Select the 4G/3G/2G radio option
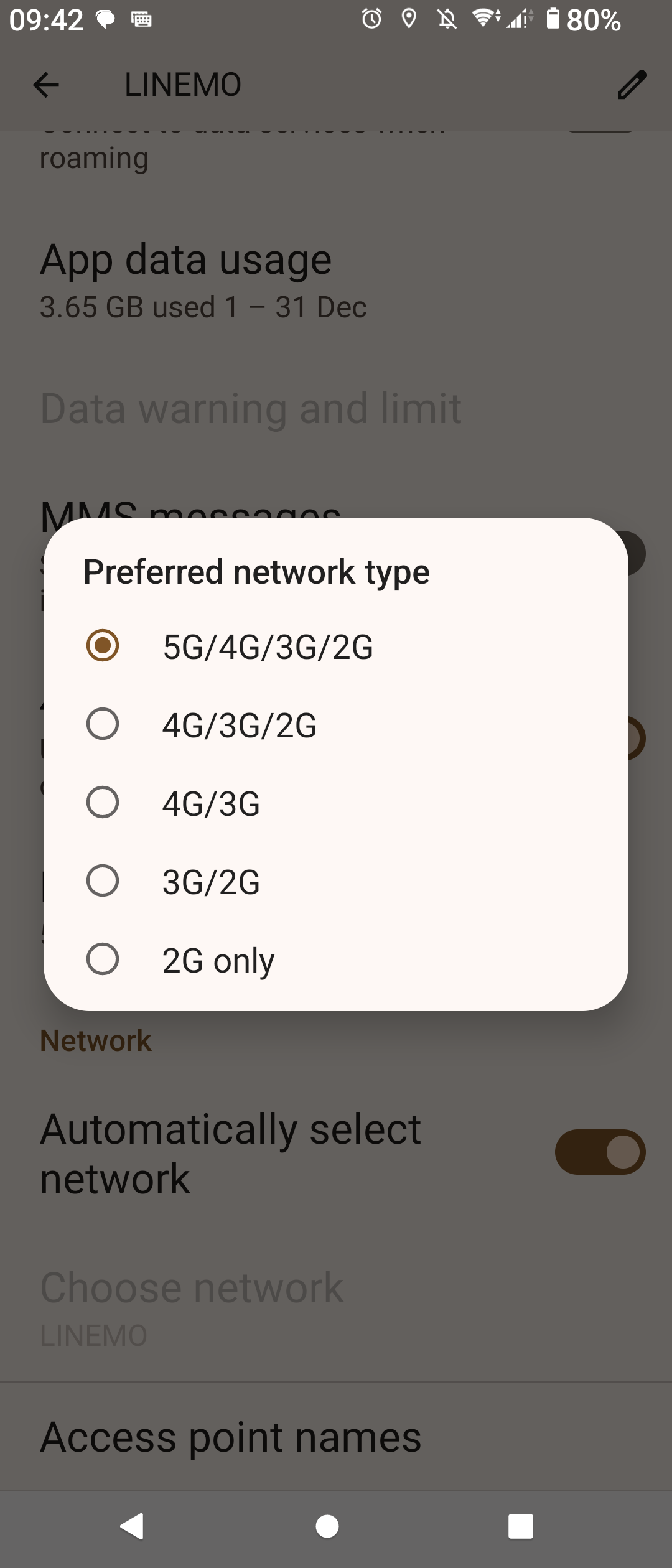Viewport: 672px width, 1568px height. click(103, 724)
